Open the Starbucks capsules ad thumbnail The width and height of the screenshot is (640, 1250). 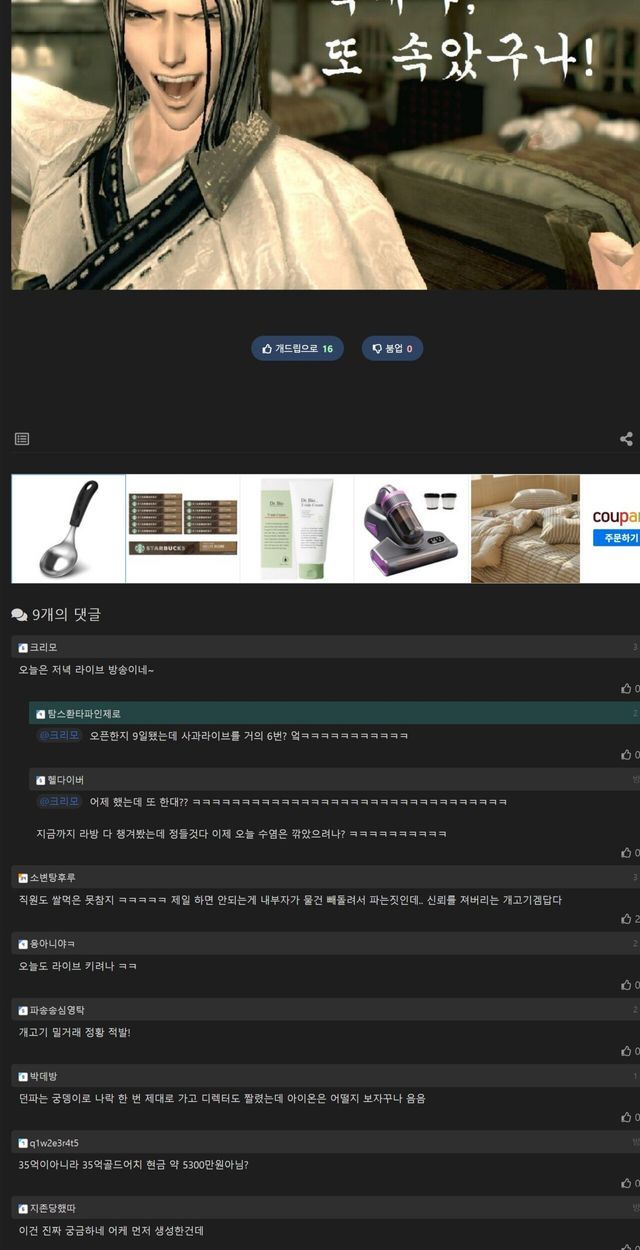pos(183,529)
